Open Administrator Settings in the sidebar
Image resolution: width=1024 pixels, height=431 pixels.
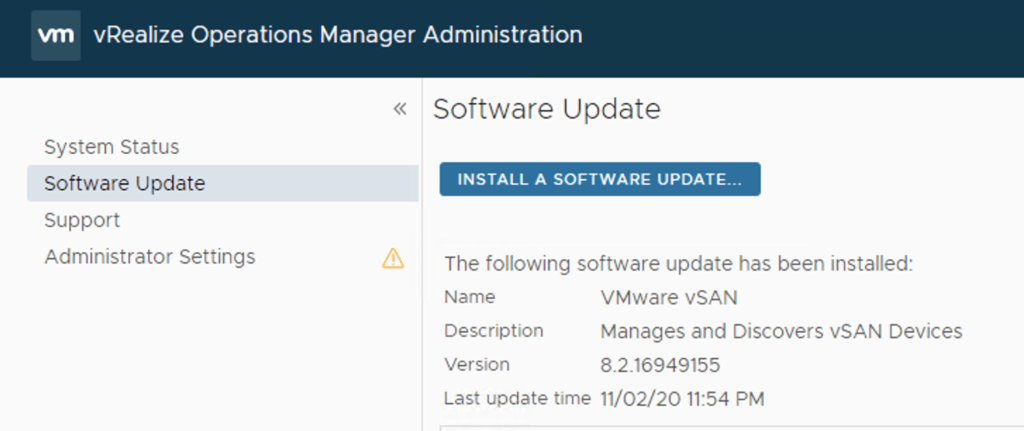(x=150, y=257)
